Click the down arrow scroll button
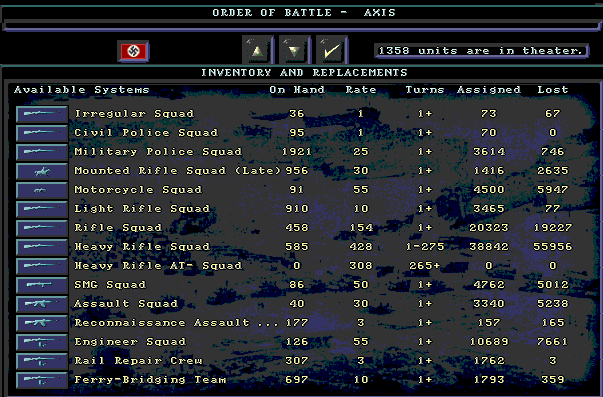This screenshot has width=603, height=397. [x=295, y=50]
